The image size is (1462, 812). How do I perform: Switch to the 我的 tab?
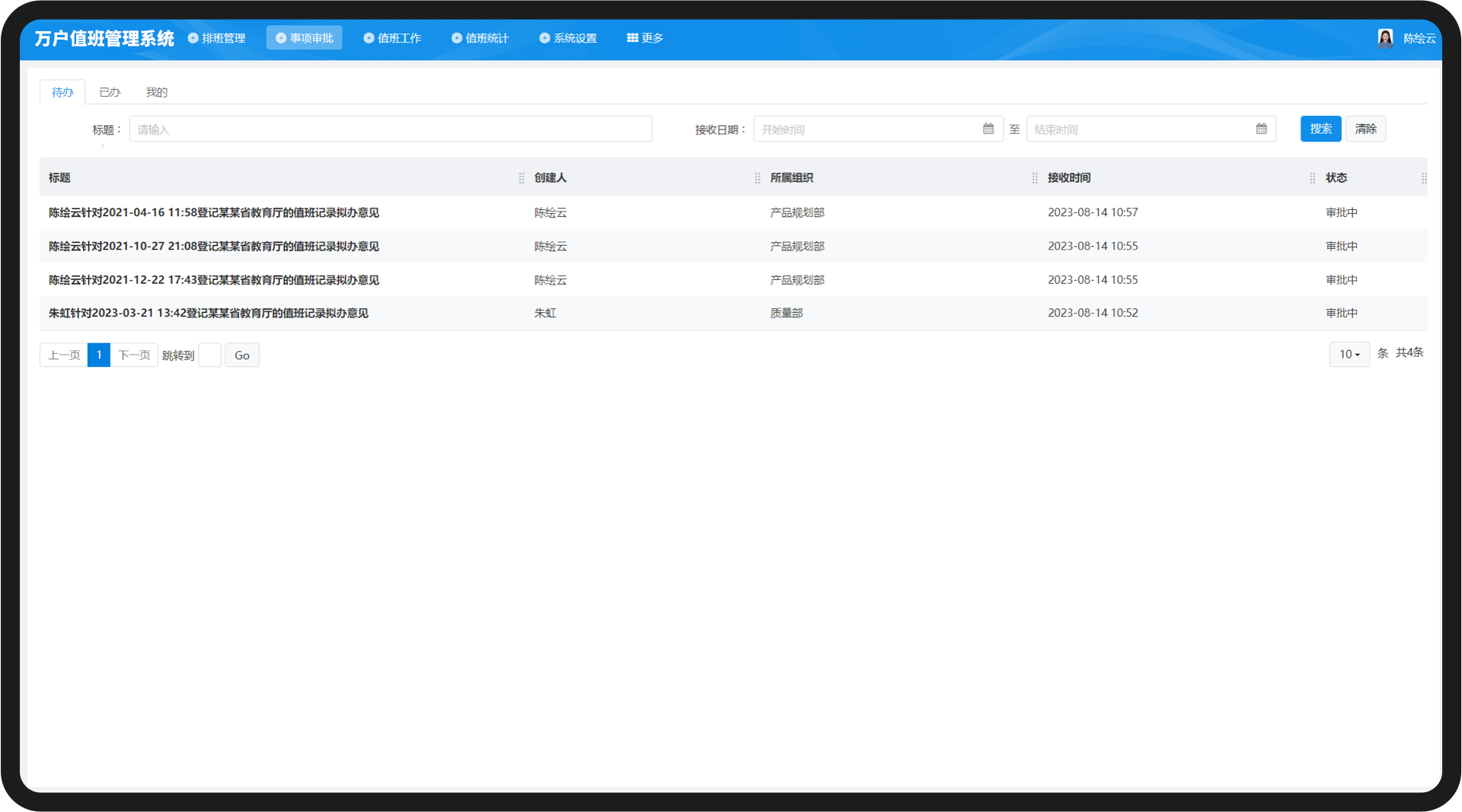coord(157,92)
